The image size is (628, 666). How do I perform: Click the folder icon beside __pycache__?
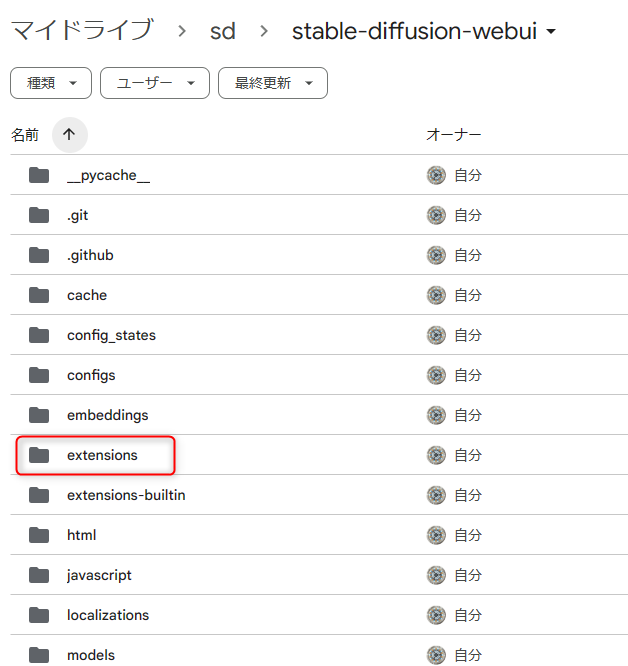[39, 175]
